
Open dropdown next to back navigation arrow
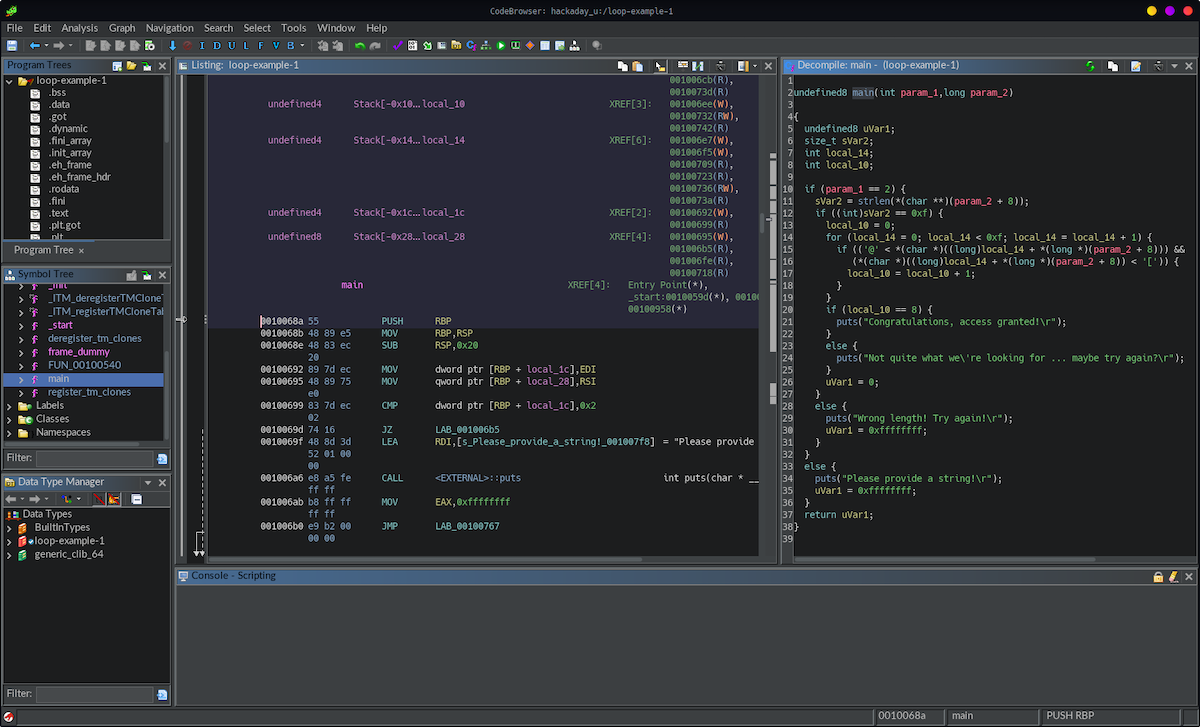46,46
